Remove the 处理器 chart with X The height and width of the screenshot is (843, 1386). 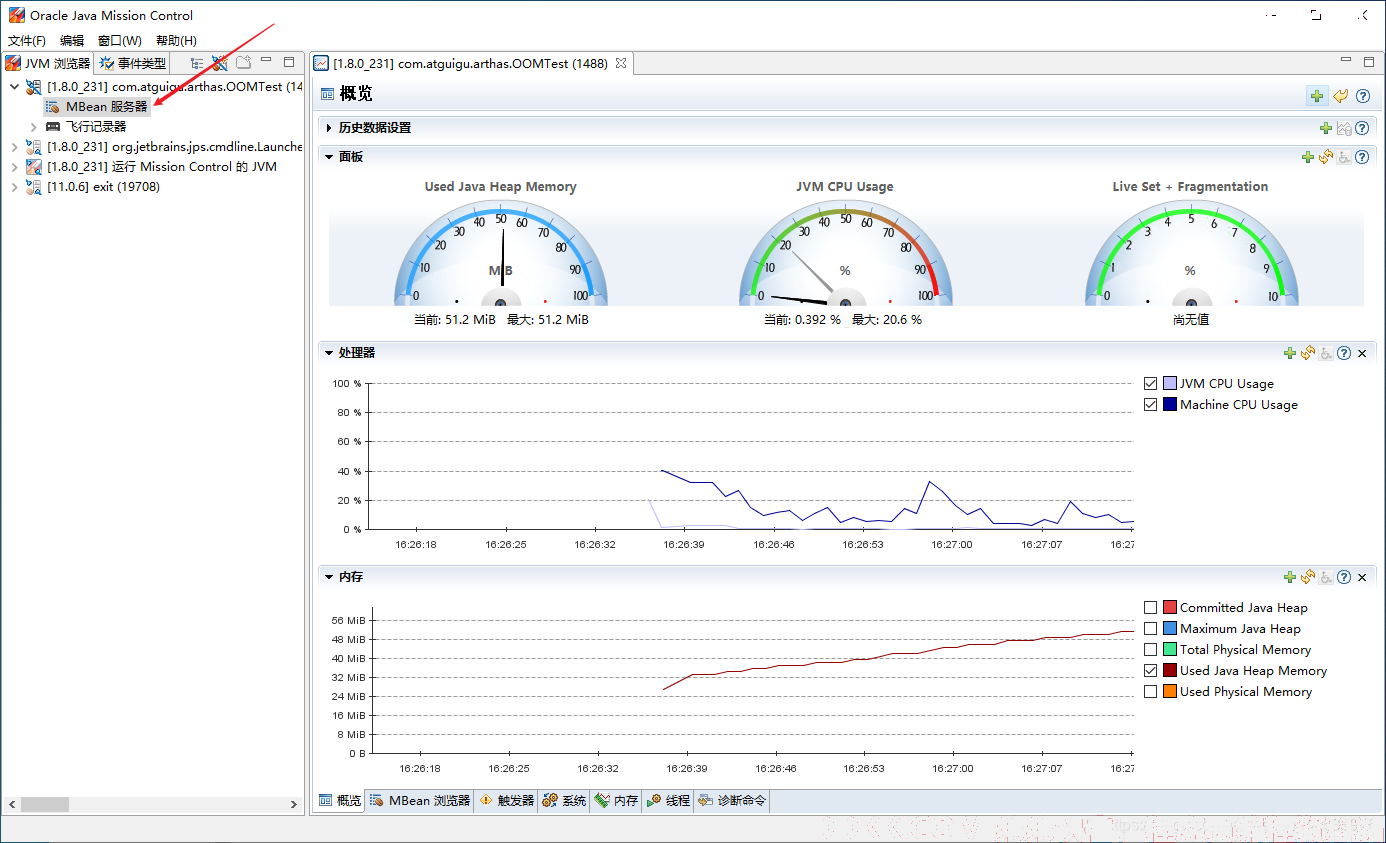point(1362,353)
